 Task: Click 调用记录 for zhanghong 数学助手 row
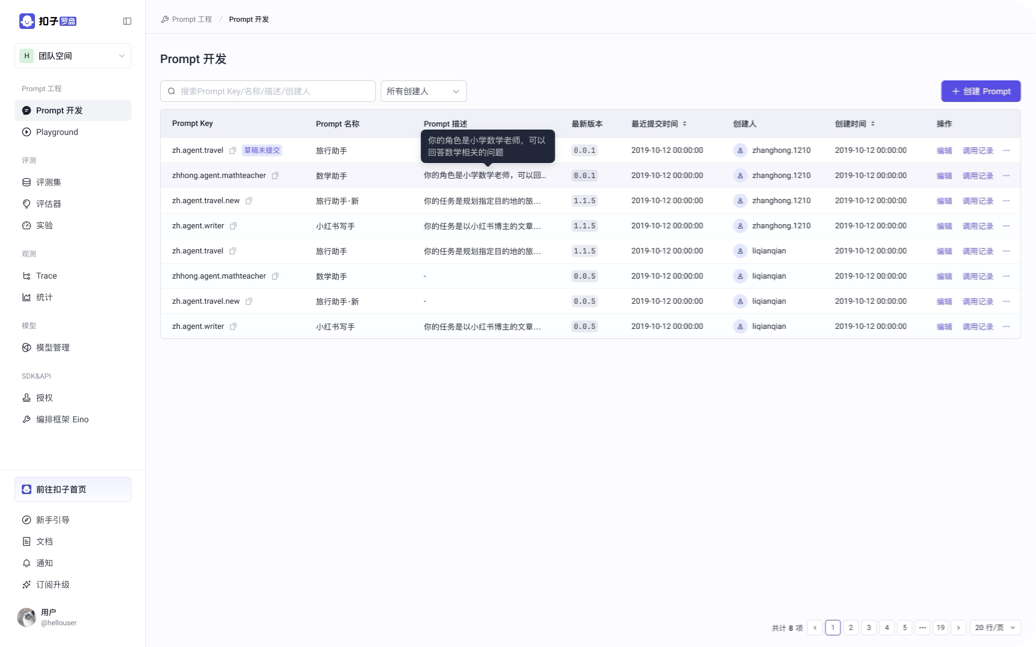978,176
